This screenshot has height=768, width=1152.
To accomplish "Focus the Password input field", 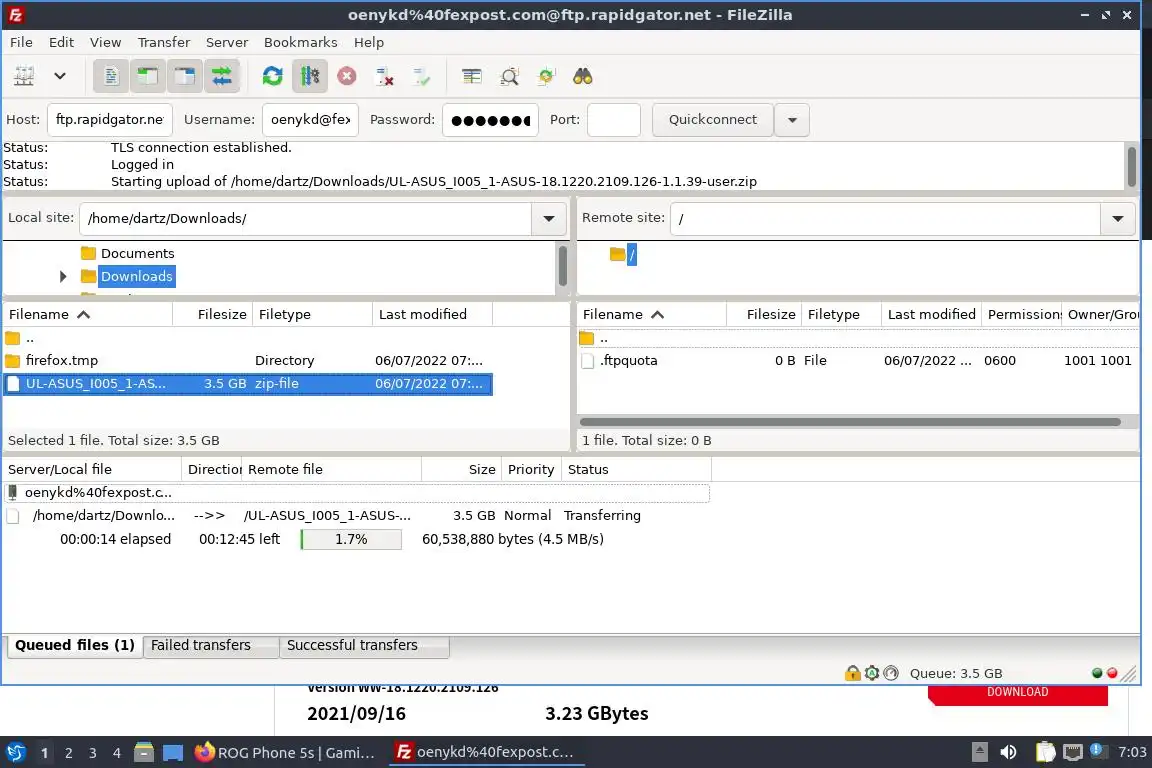I will pos(490,120).
